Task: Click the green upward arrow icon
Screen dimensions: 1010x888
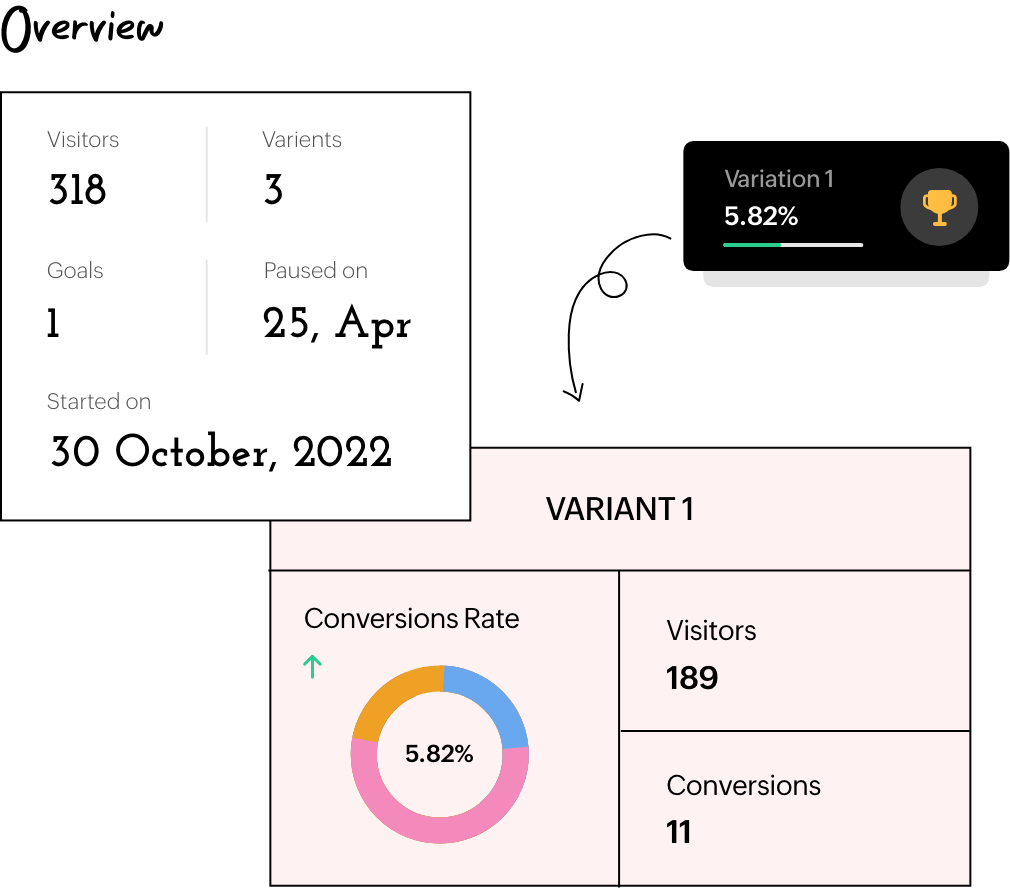Action: point(312,666)
